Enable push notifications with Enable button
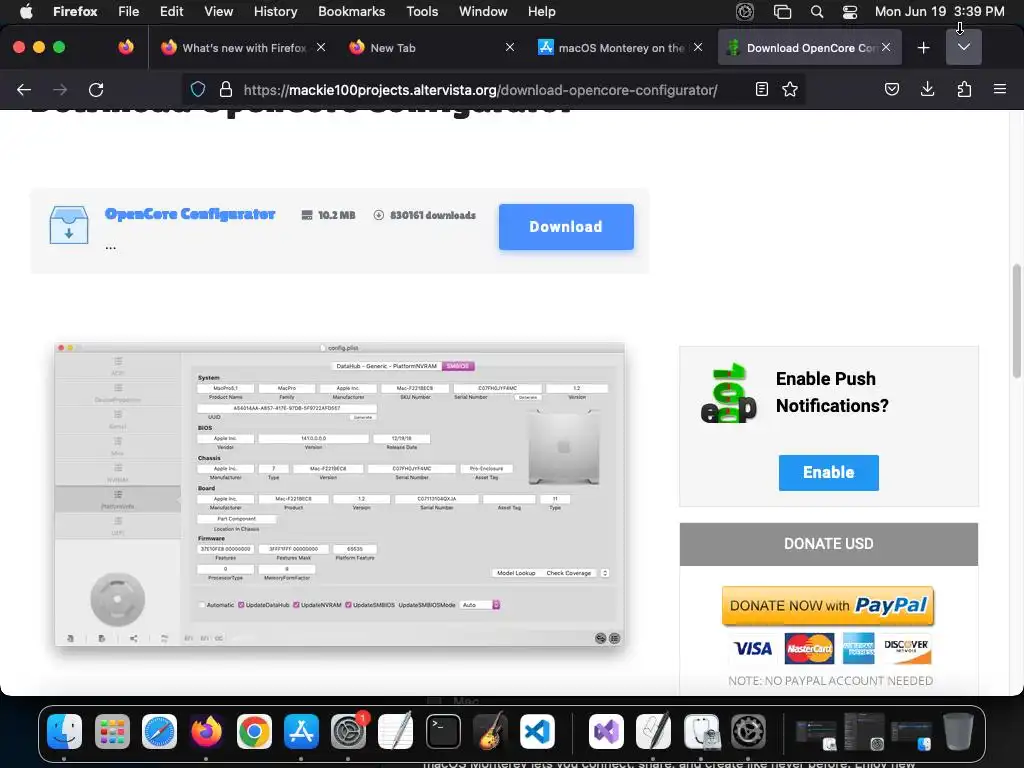Viewport: 1024px width, 768px height. (829, 472)
